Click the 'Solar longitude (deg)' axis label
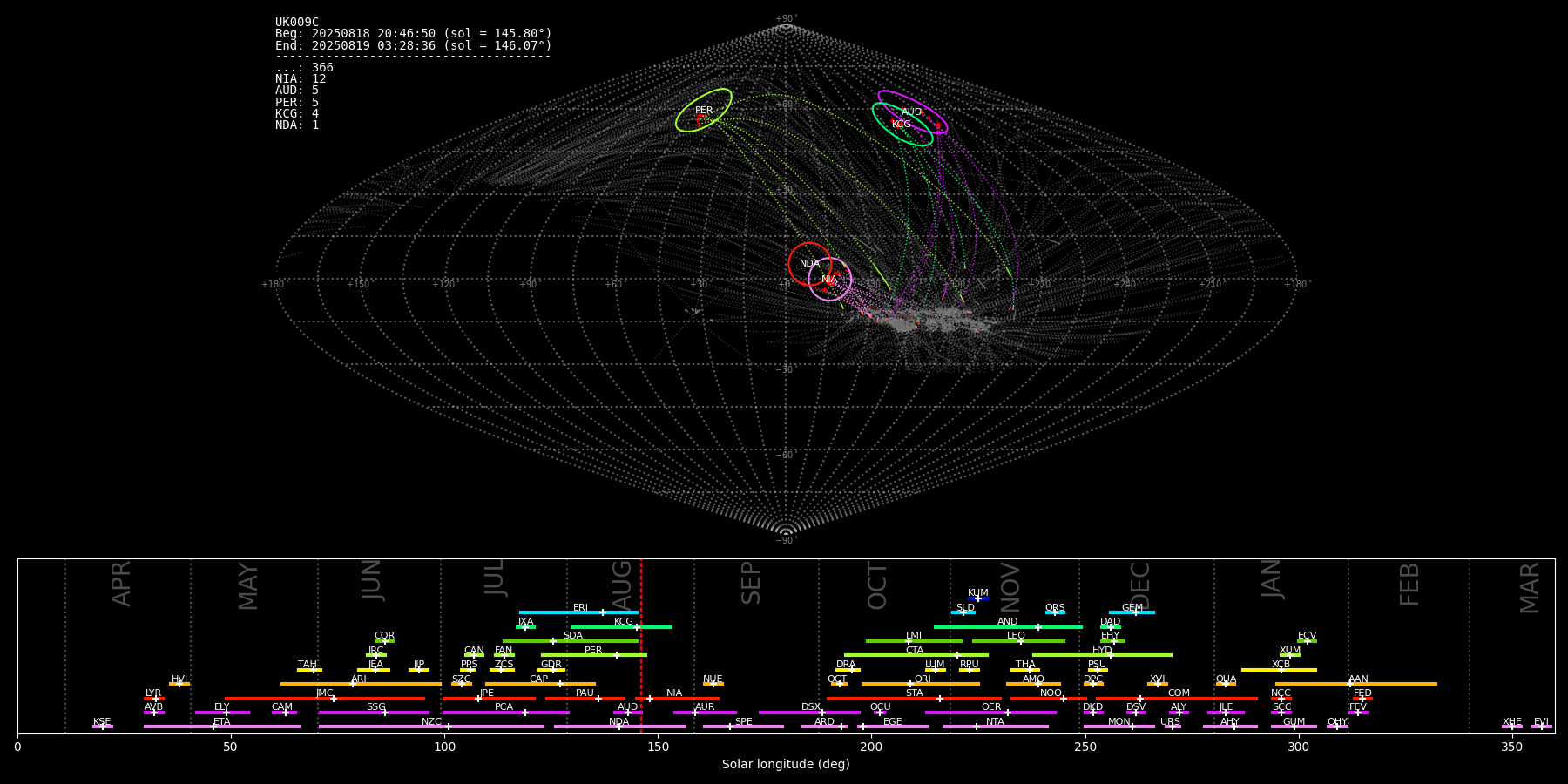 pyautogui.click(x=786, y=764)
